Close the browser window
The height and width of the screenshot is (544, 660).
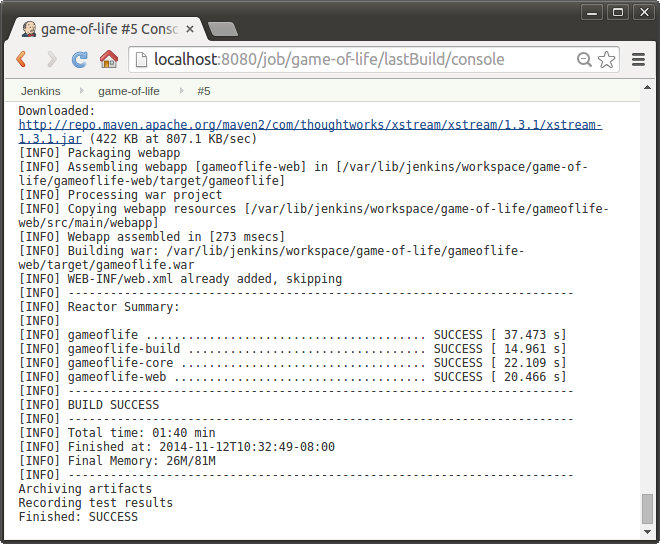tap(644, 13)
